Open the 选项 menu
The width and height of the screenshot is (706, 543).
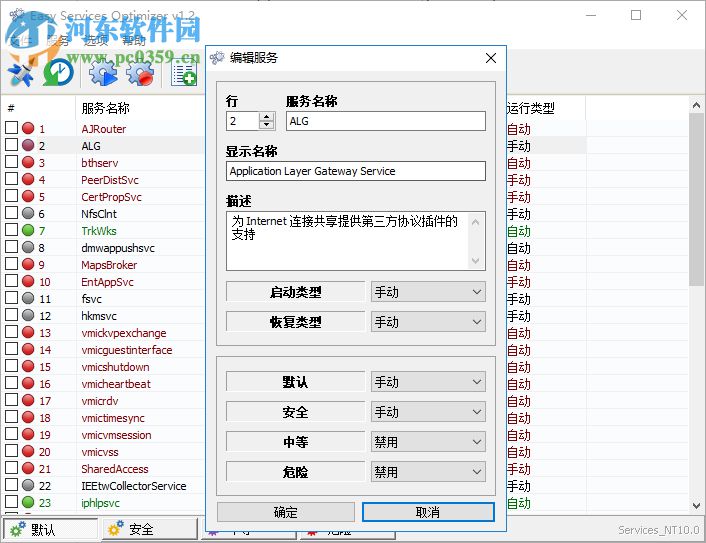click(x=96, y=41)
